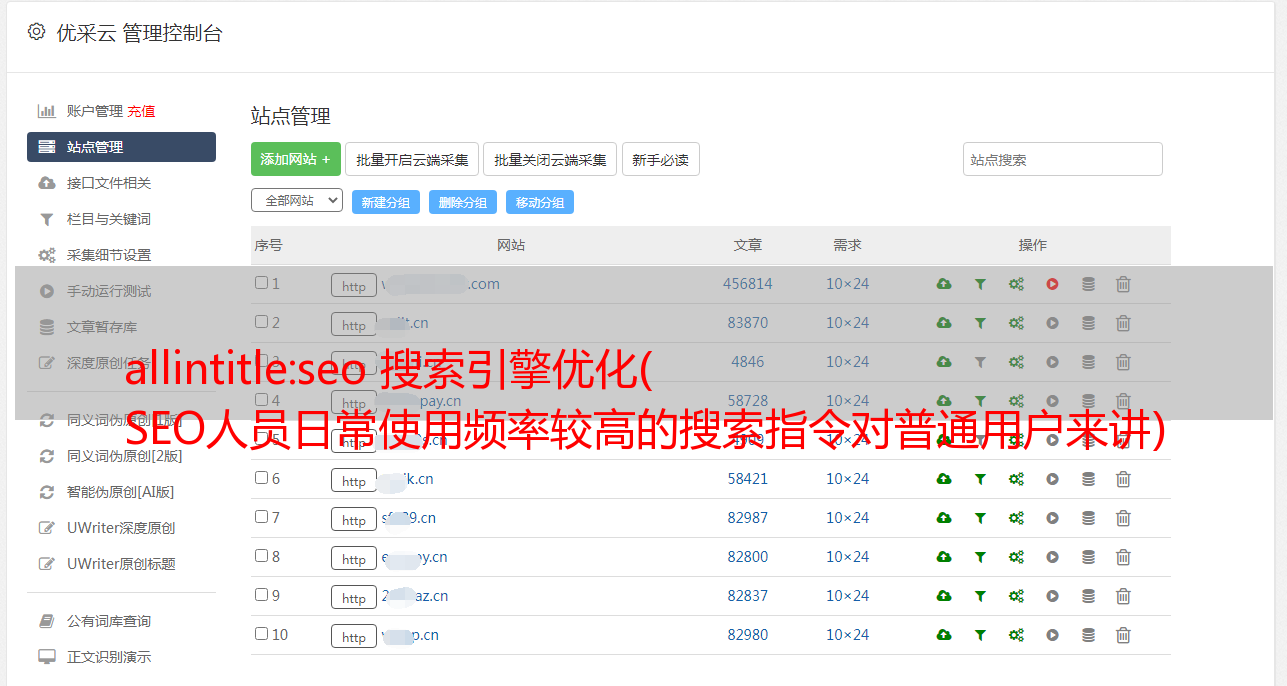
Task: Click the cloud upload icon in row 1
Action: (944, 284)
